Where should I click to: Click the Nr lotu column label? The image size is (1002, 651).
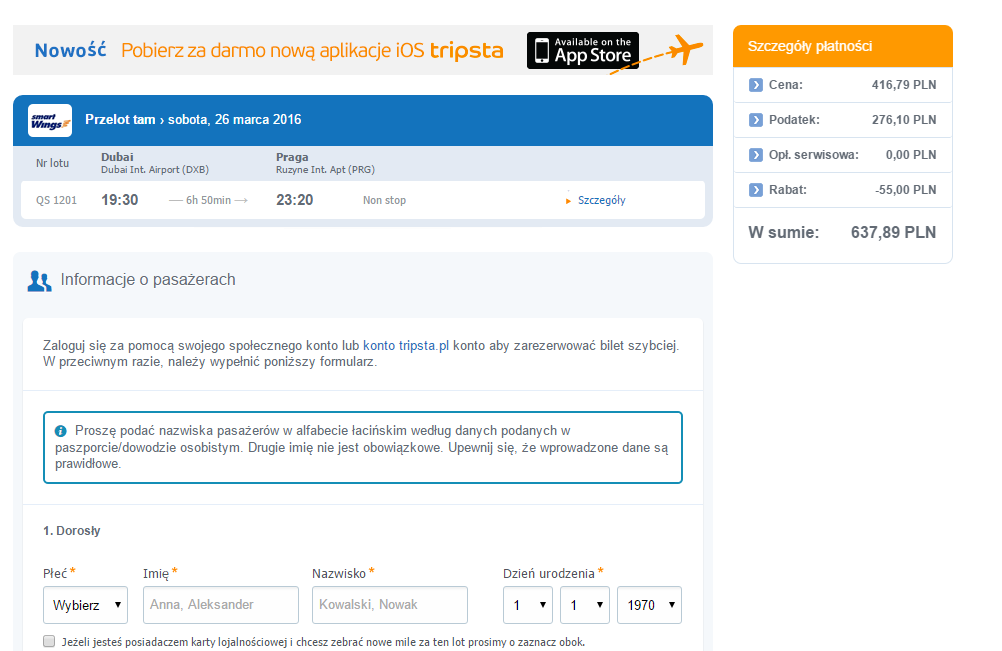(52, 164)
